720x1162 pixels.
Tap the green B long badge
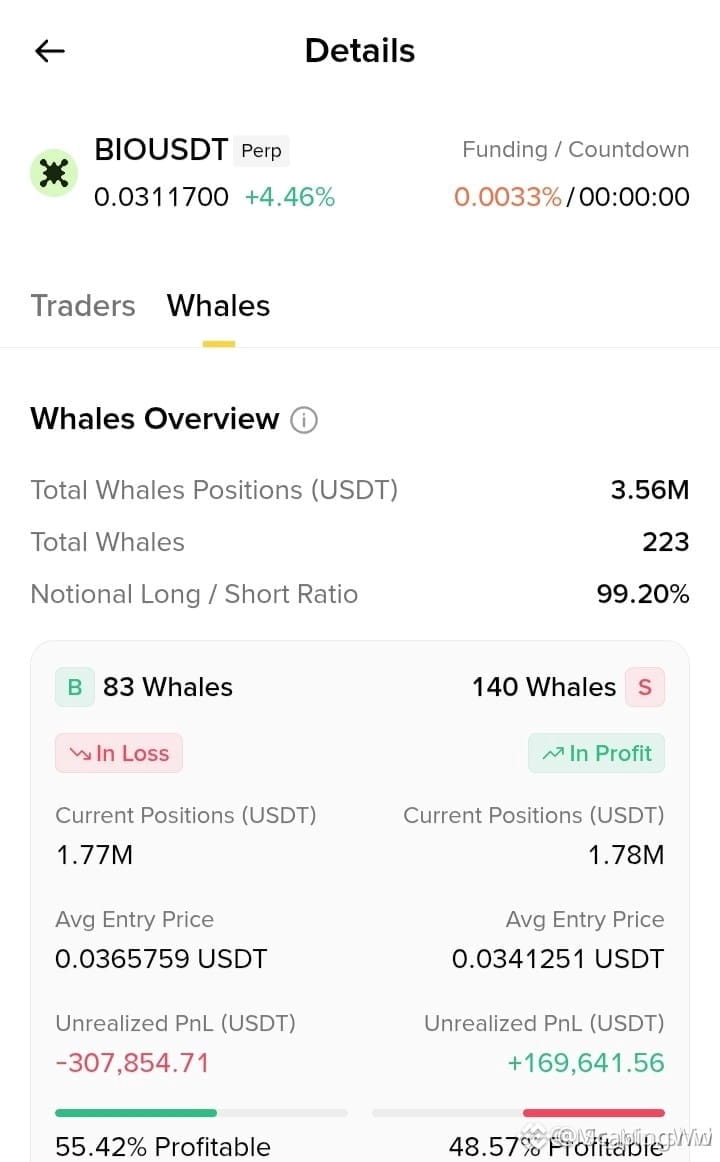[75, 687]
